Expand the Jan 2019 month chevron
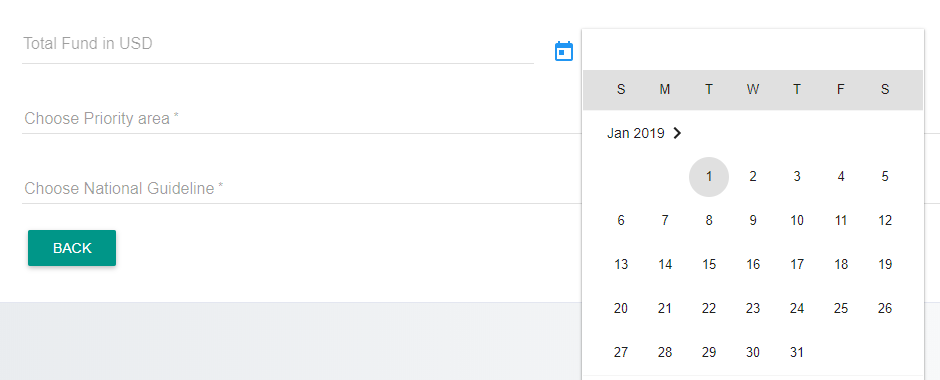 click(x=677, y=133)
